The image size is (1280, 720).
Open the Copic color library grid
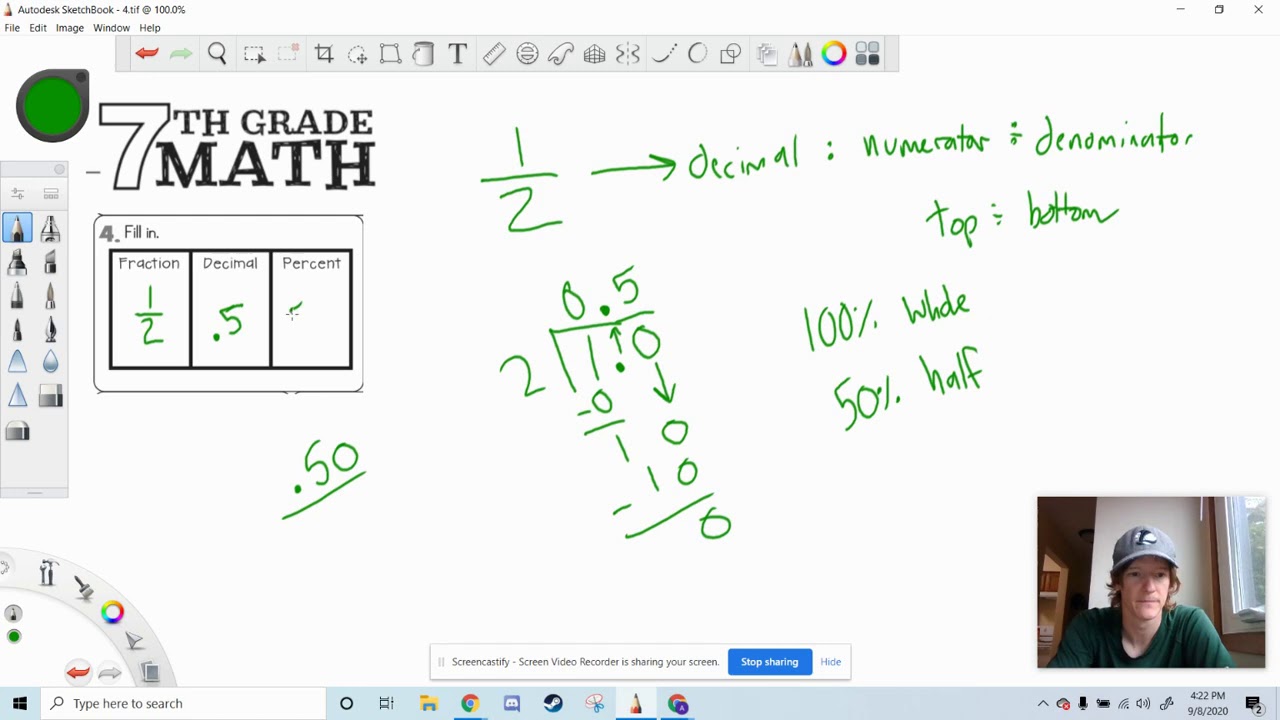coord(867,54)
